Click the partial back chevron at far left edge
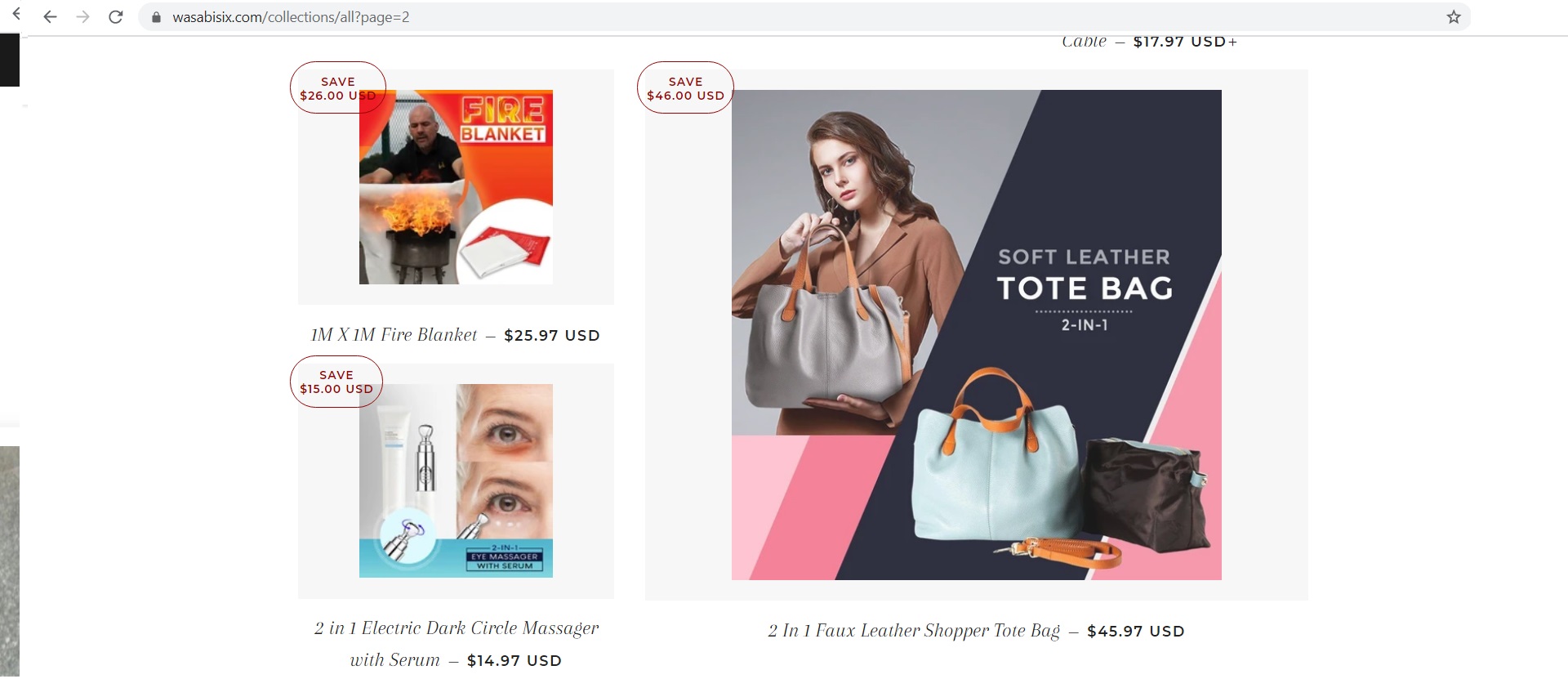The width and height of the screenshot is (1568, 679). coord(16,14)
